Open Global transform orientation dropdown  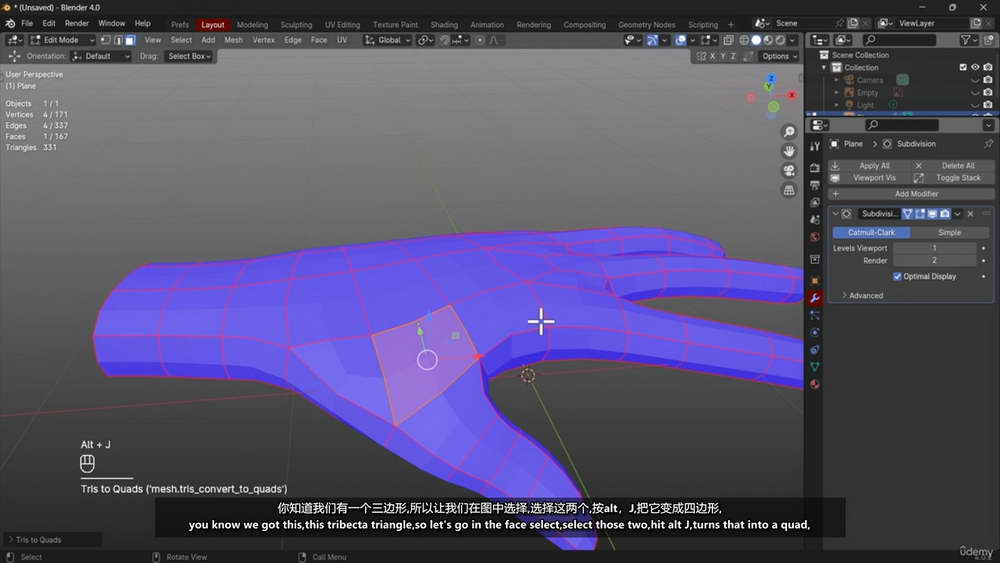tap(388, 40)
